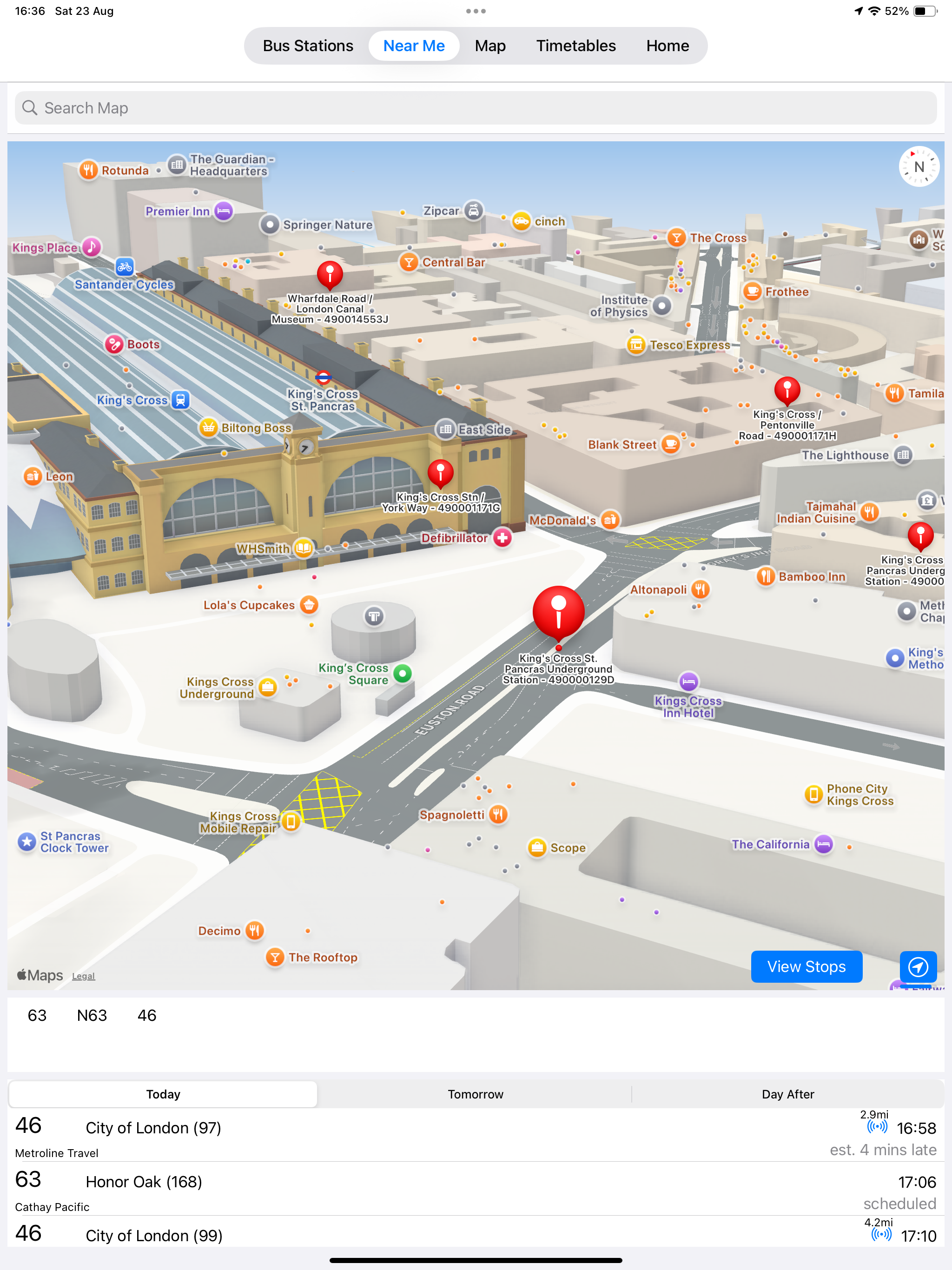This screenshot has height=1270, width=952.
Task: Tap the Zipcar car icon
Action: click(x=473, y=211)
